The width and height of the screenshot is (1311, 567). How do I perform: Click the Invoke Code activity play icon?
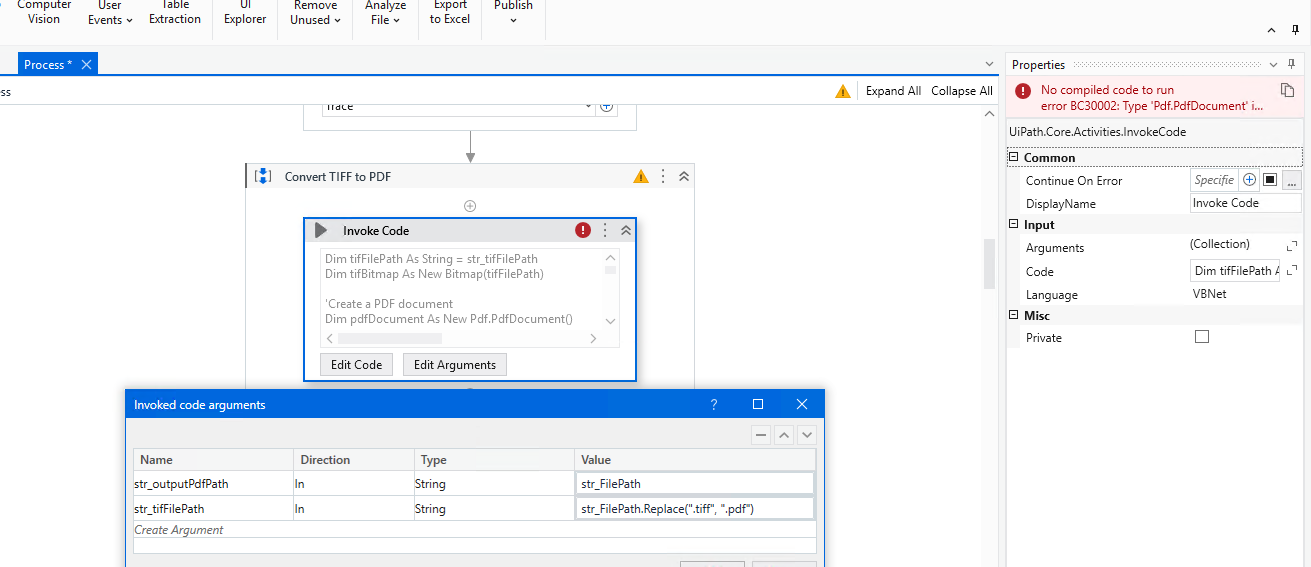(321, 230)
